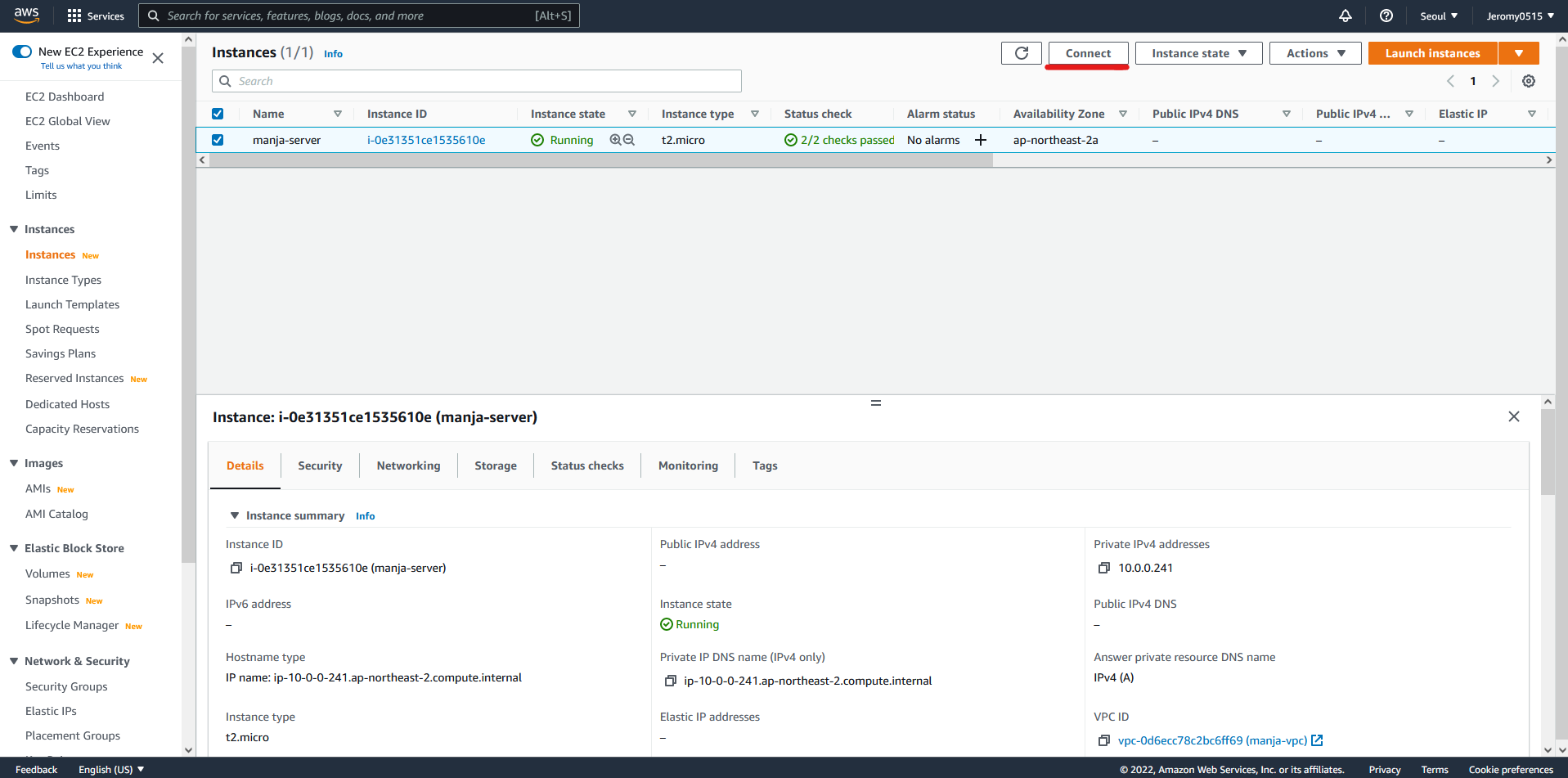This screenshot has height=778, width=1568.
Task: Switch to the Security tab
Action: [320, 465]
